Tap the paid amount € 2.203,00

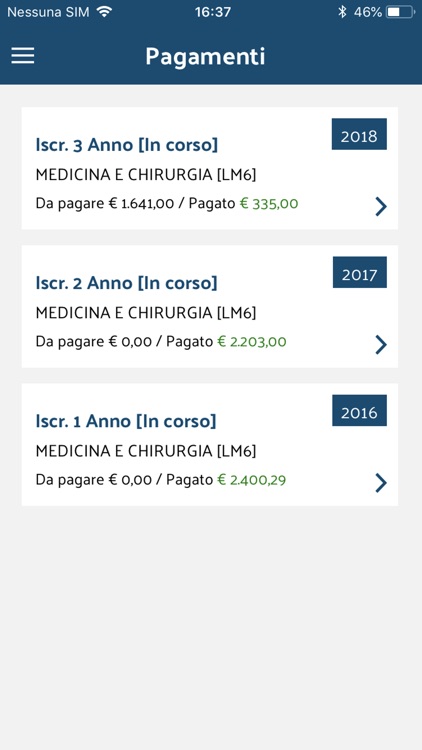click(252, 342)
